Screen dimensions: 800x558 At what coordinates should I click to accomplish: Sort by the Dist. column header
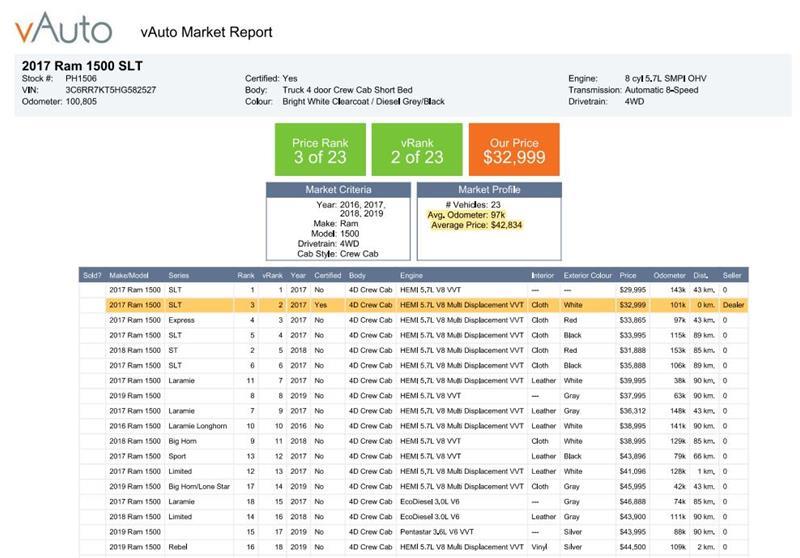click(701, 275)
